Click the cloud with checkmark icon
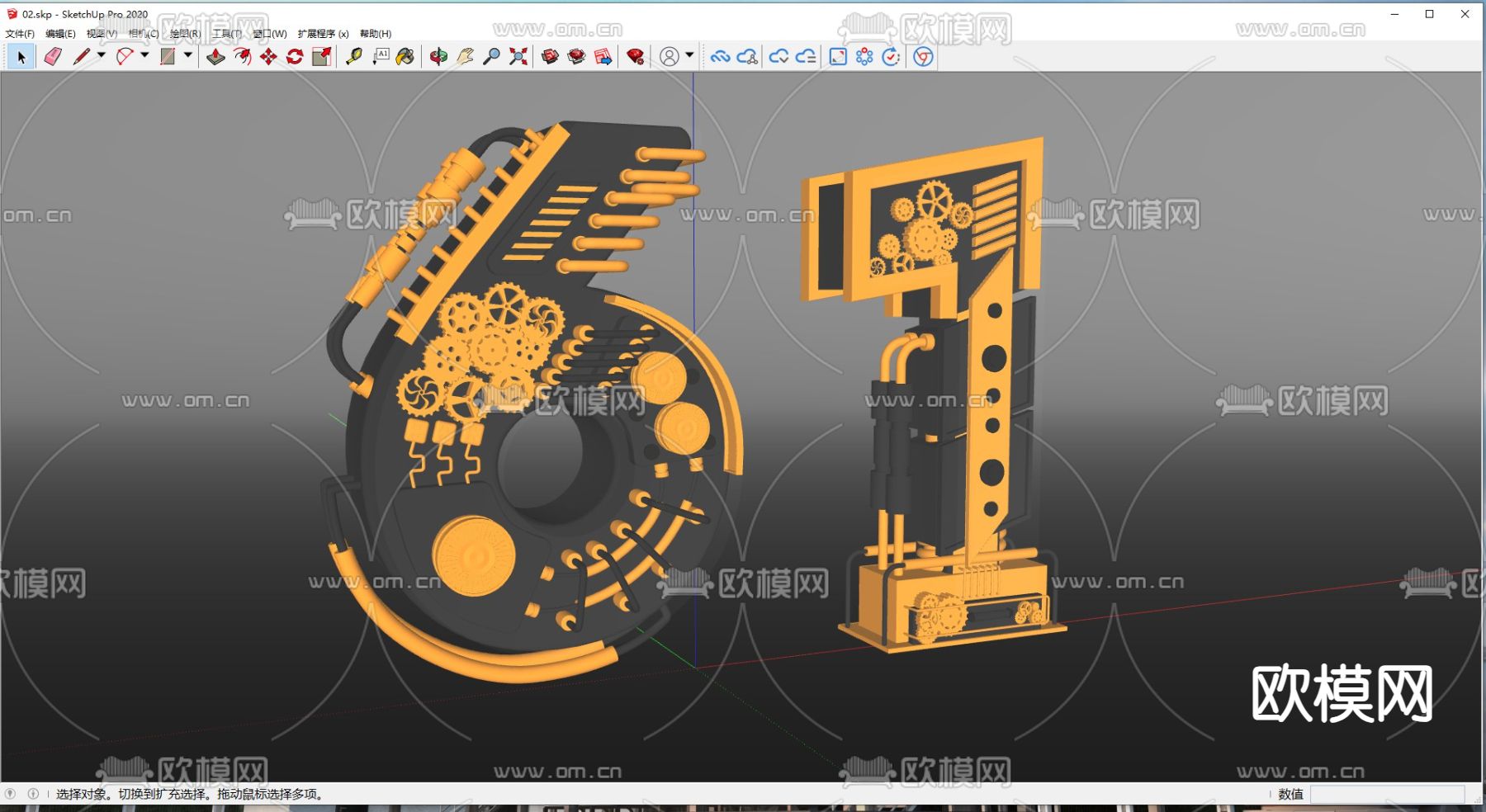Screen dimensions: 1486x812 778,56
